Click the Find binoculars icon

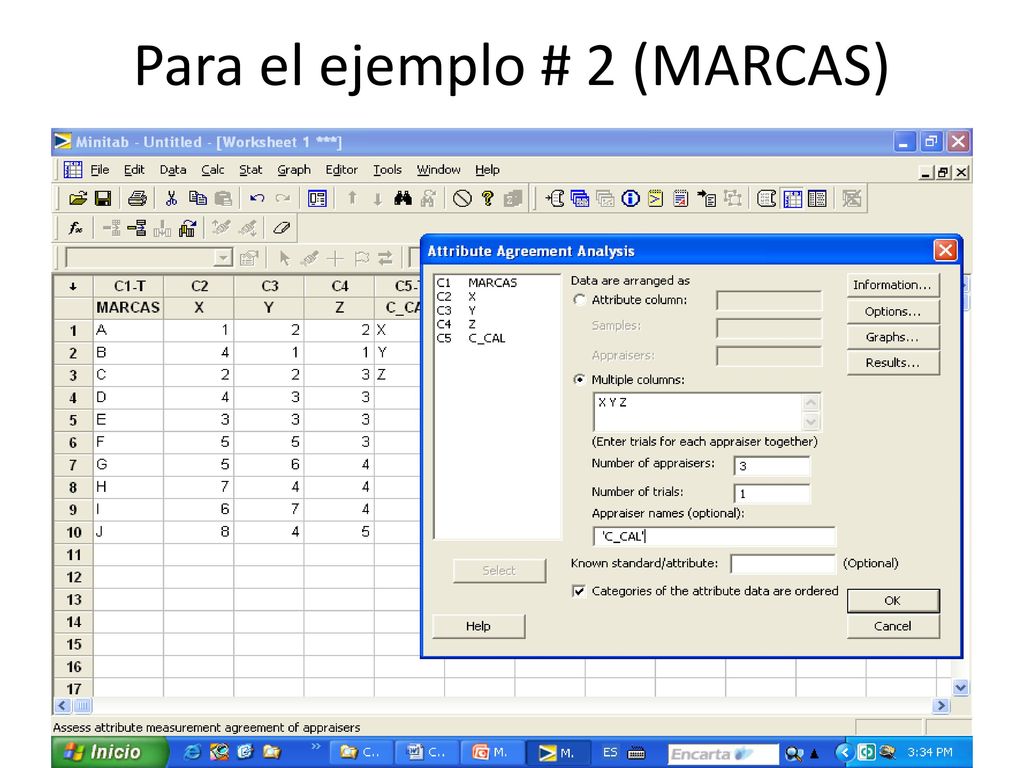403,198
